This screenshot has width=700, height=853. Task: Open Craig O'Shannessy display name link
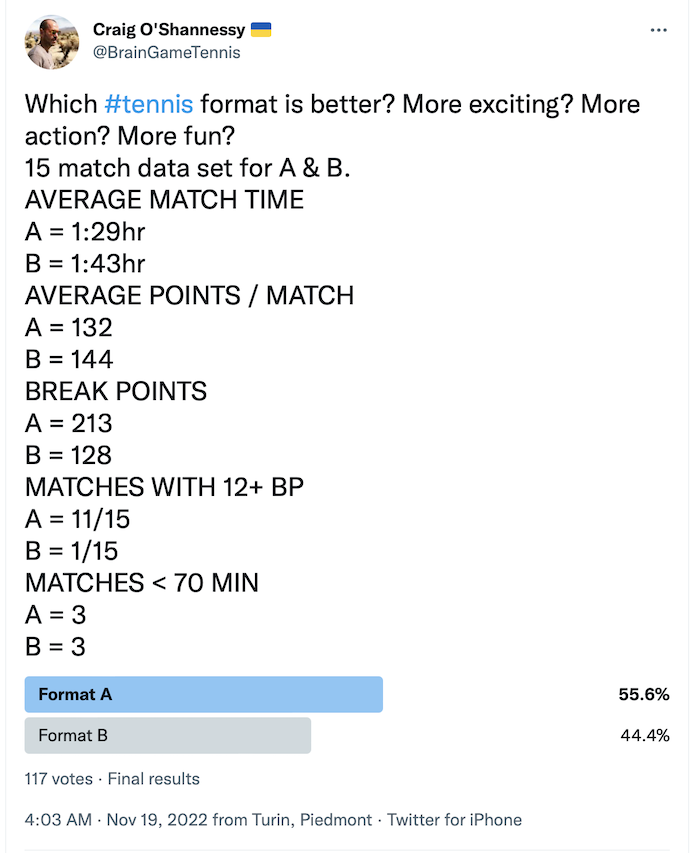[x=168, y=31]
